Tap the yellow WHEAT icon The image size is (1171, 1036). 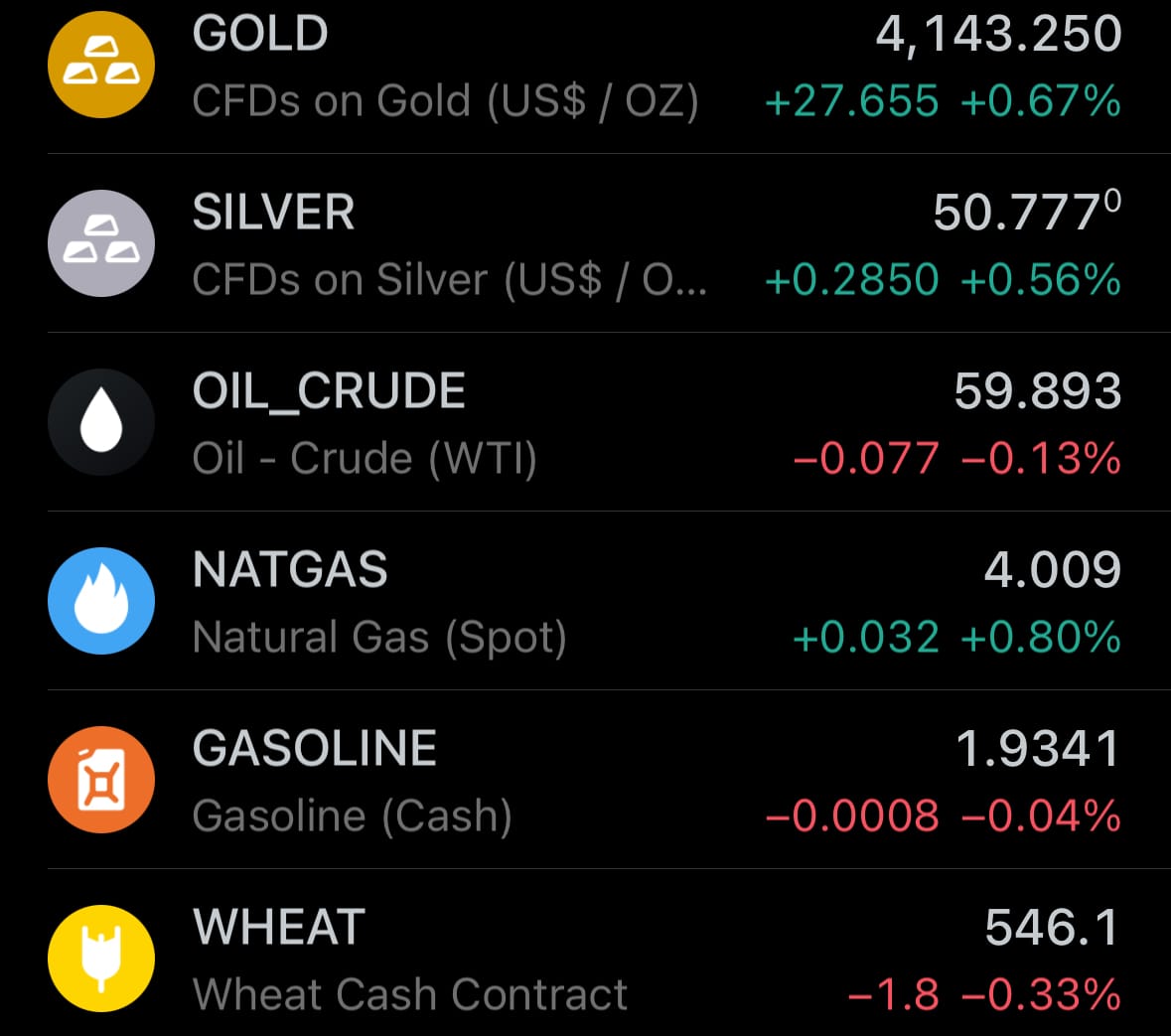(x=101, y=959)
